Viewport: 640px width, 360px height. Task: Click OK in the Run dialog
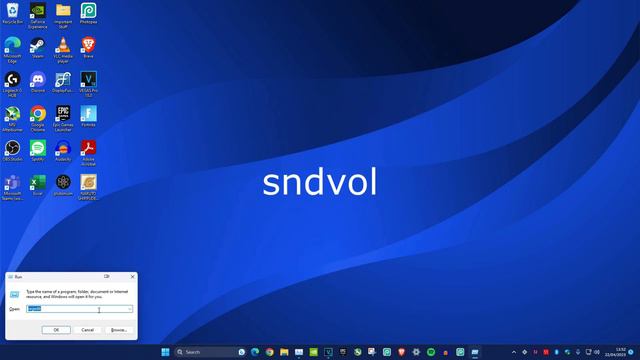click(56, 330)
